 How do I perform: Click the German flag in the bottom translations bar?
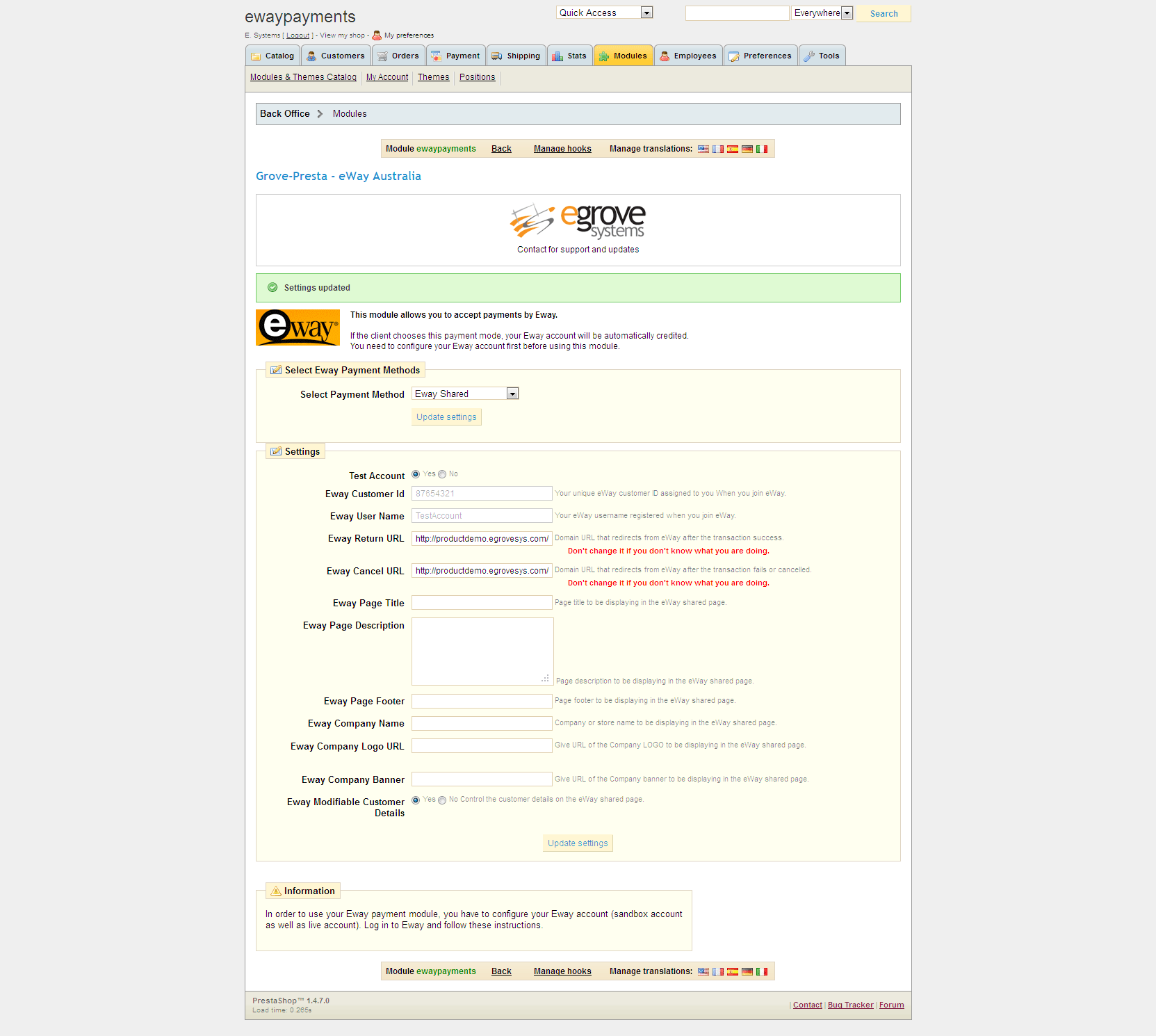point(747,971)
